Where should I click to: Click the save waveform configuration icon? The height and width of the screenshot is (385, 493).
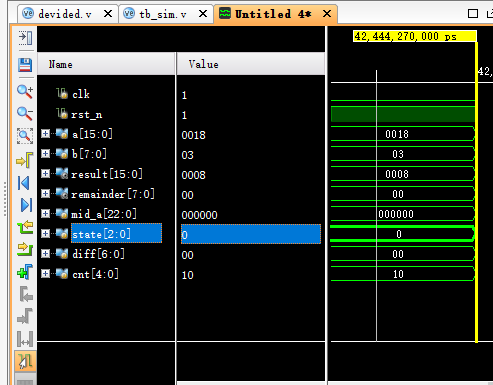click(25, 64)
